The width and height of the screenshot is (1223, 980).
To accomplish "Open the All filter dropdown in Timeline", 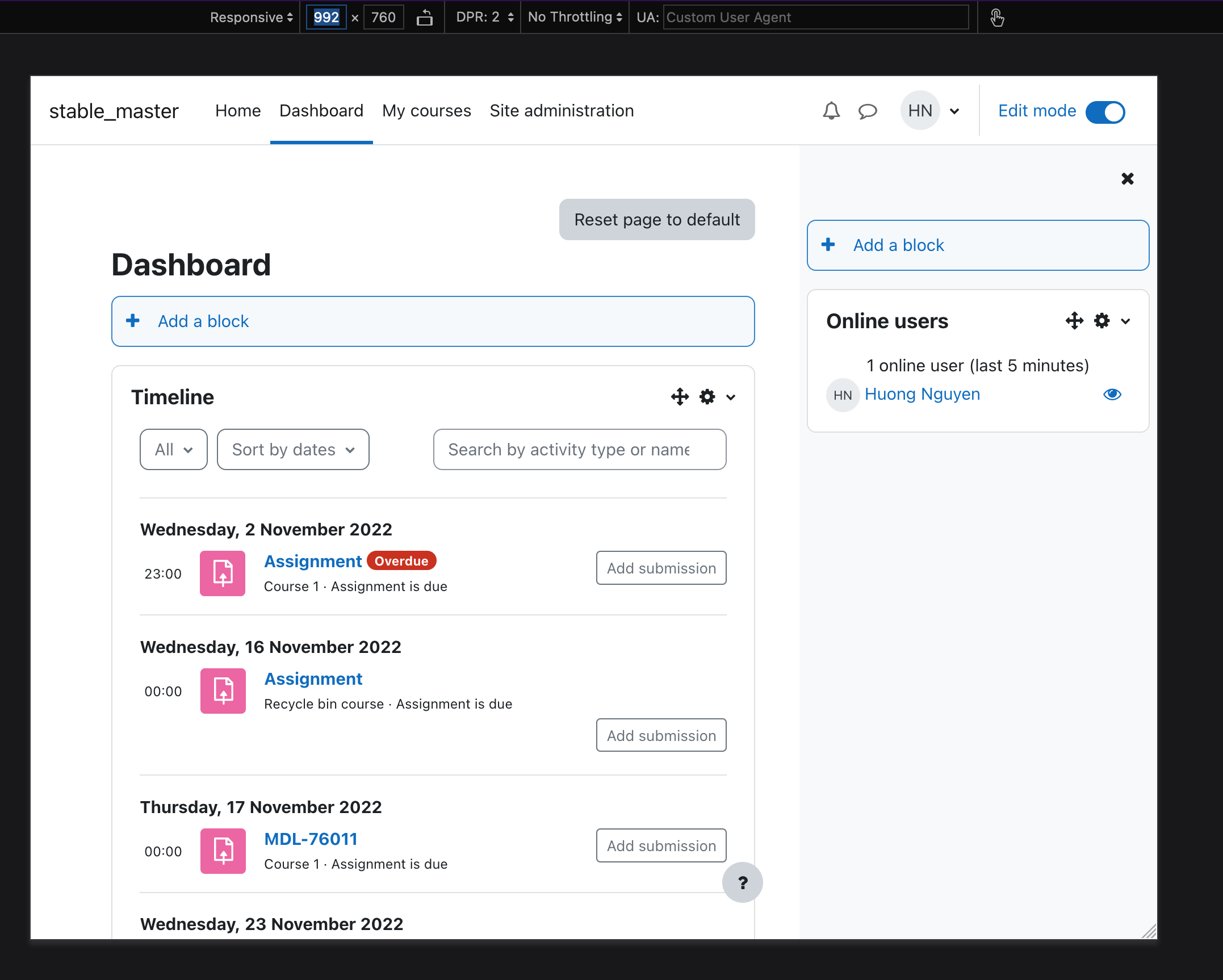I will [174, 449].
